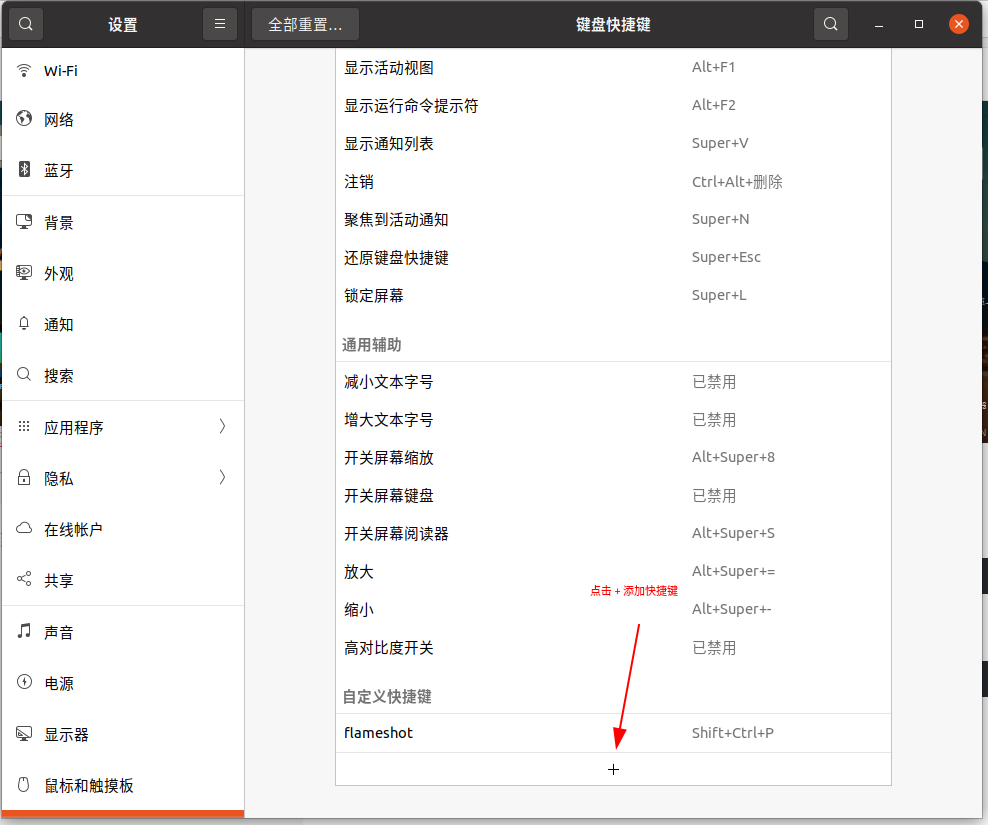
Task: Select the 开关屏幕键盘 shortcut row
Action: point(613,495)
